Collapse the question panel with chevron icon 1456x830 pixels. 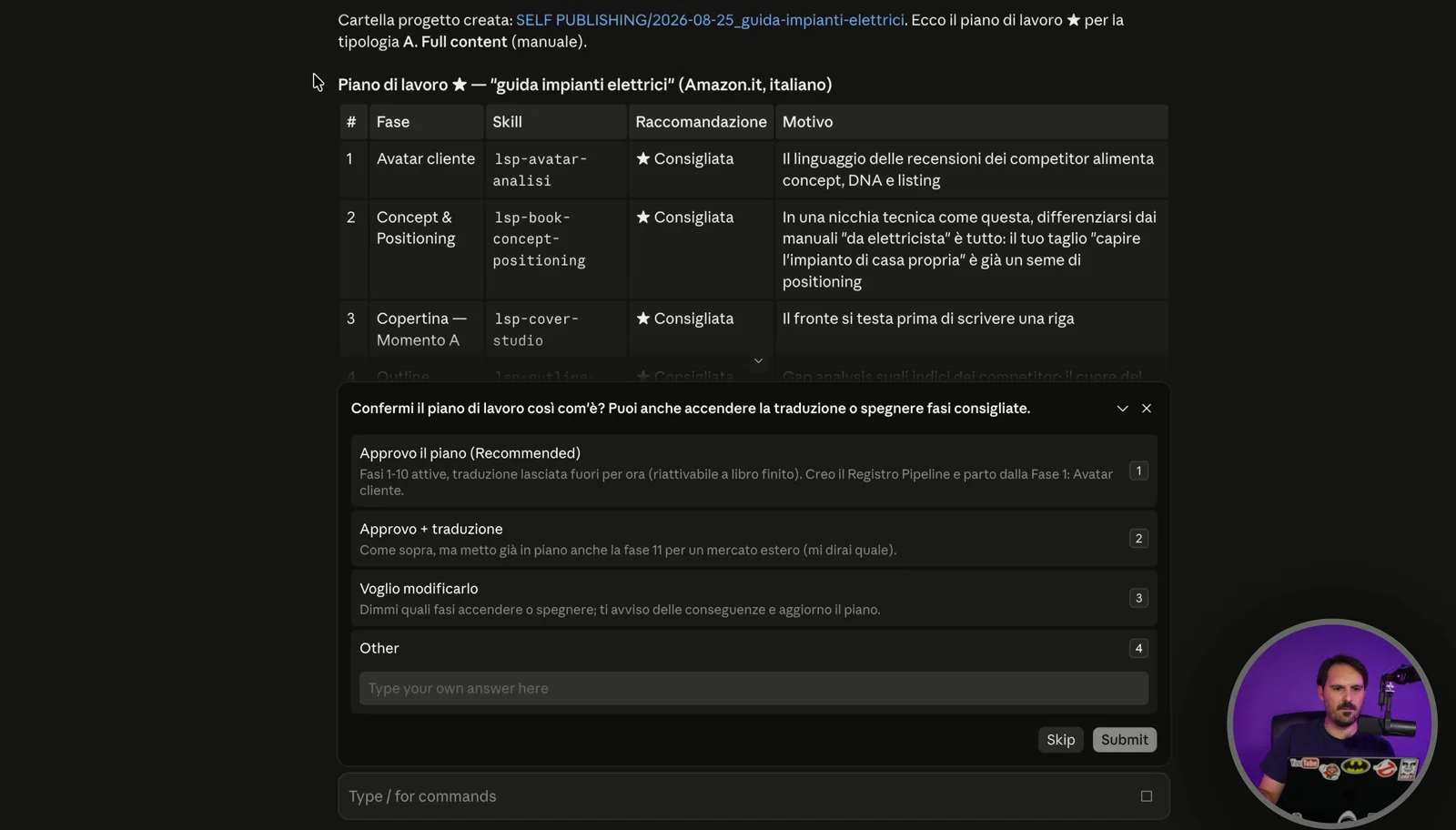coord(1122,409)
